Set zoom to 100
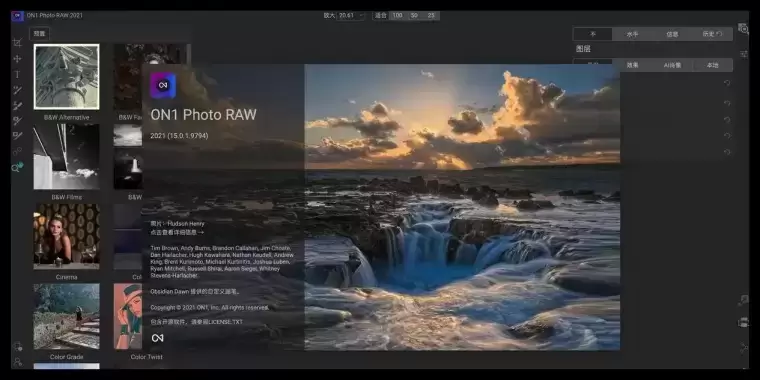This screenshot has width=760, height=380. point(397,16)
